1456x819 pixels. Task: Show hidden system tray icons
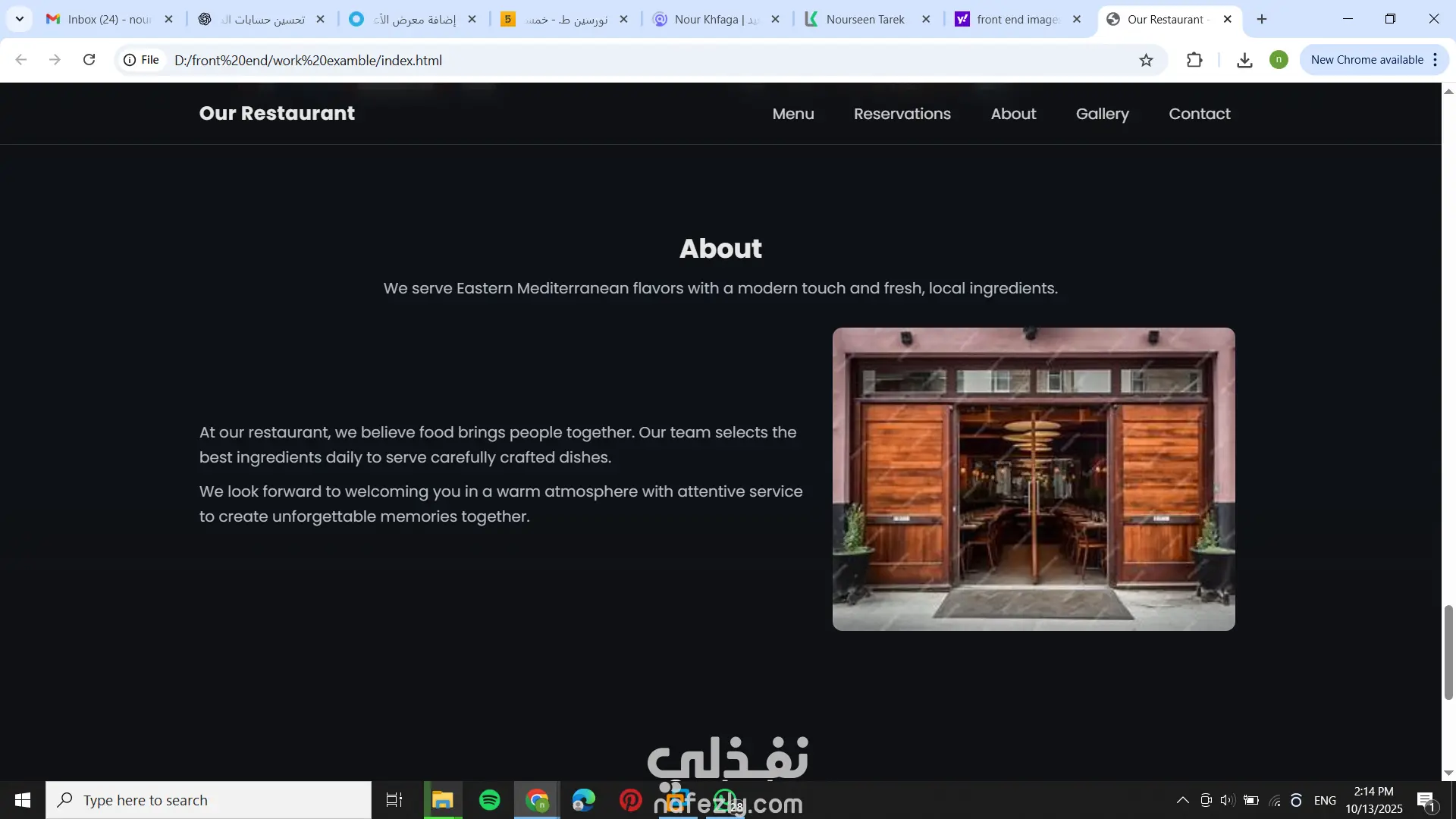(1182, 800)
